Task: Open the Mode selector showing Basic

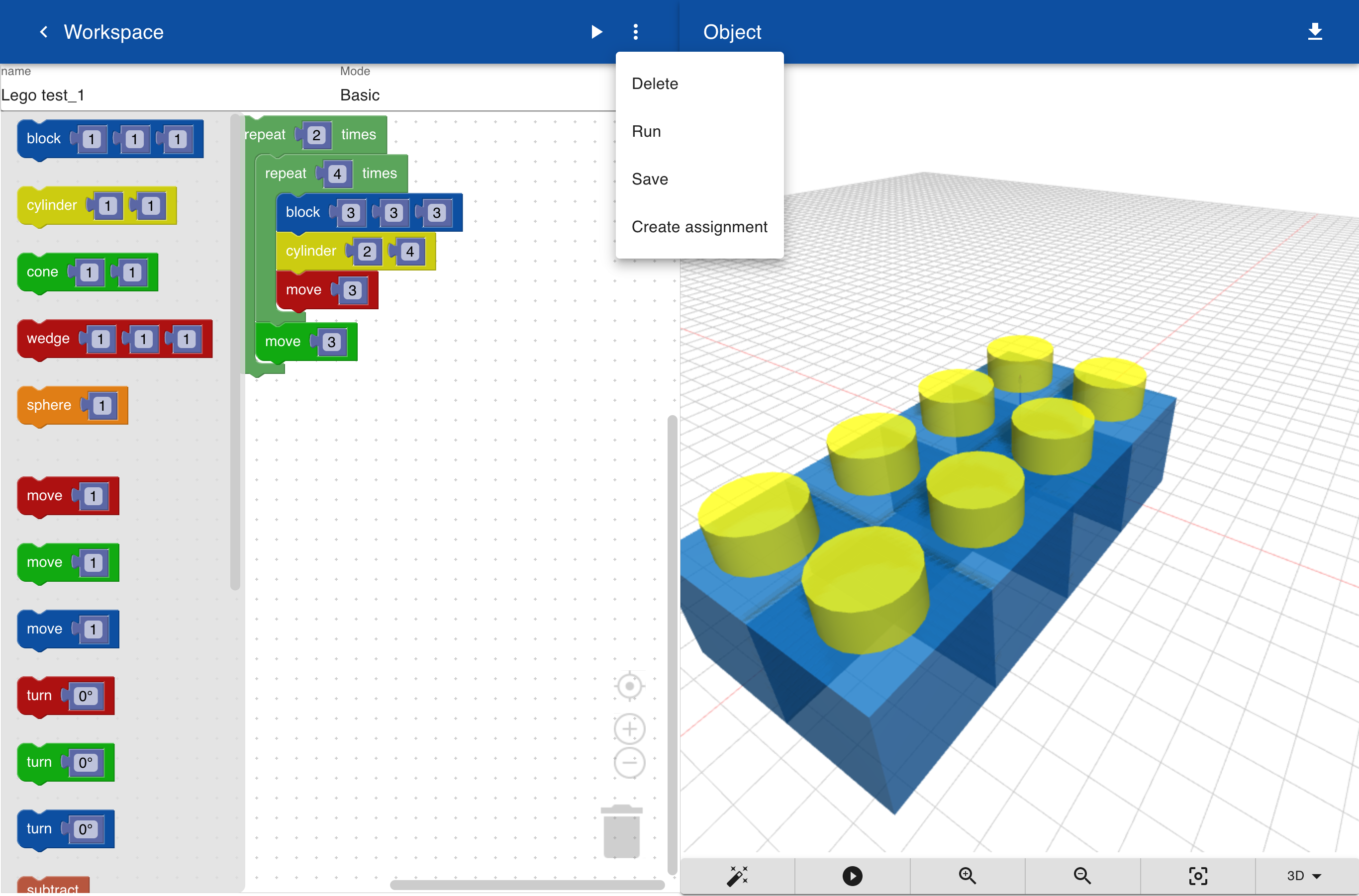Action: point(478,95)
